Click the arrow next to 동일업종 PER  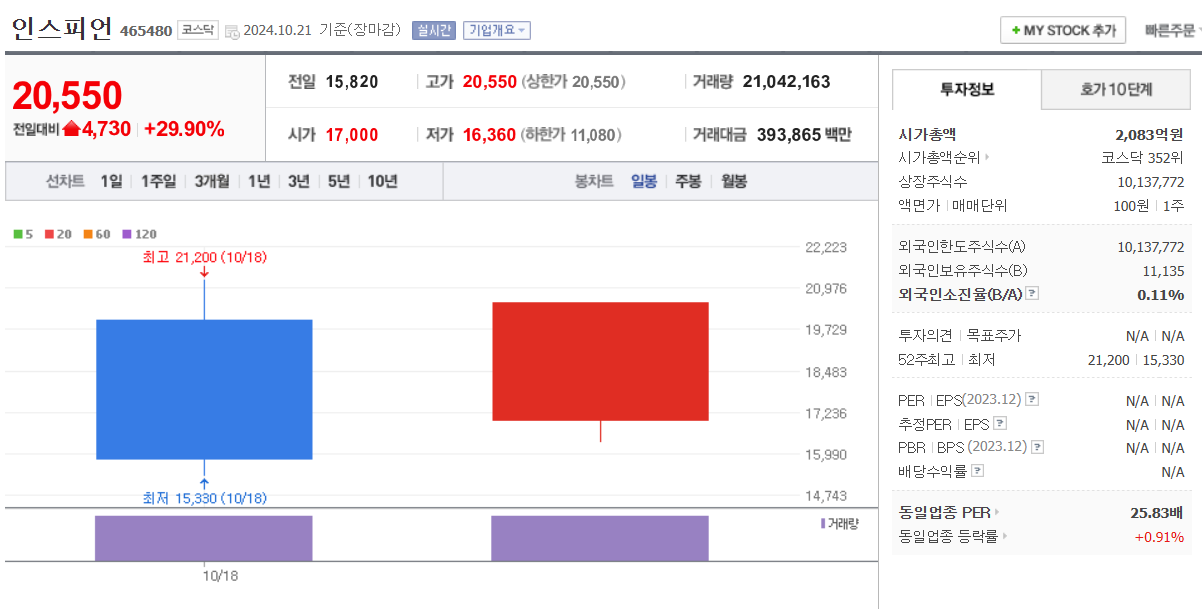pyautogui.click(x=996, y=513)
